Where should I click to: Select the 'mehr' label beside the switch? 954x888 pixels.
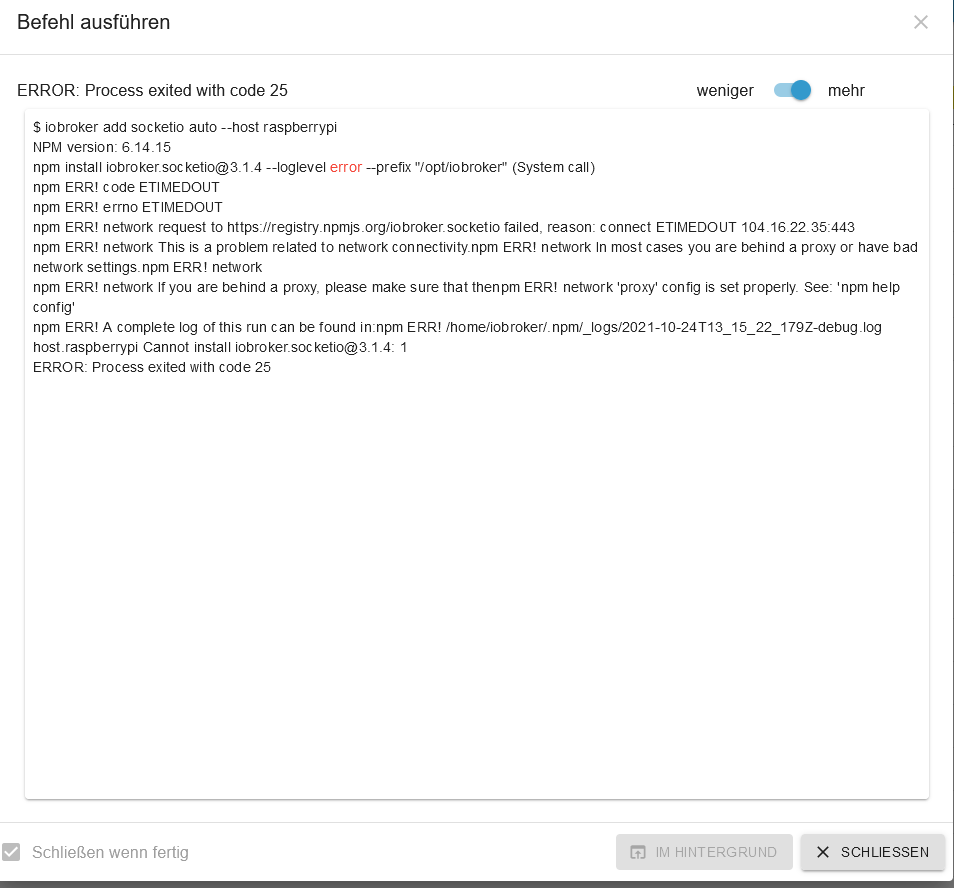(846, 91)
